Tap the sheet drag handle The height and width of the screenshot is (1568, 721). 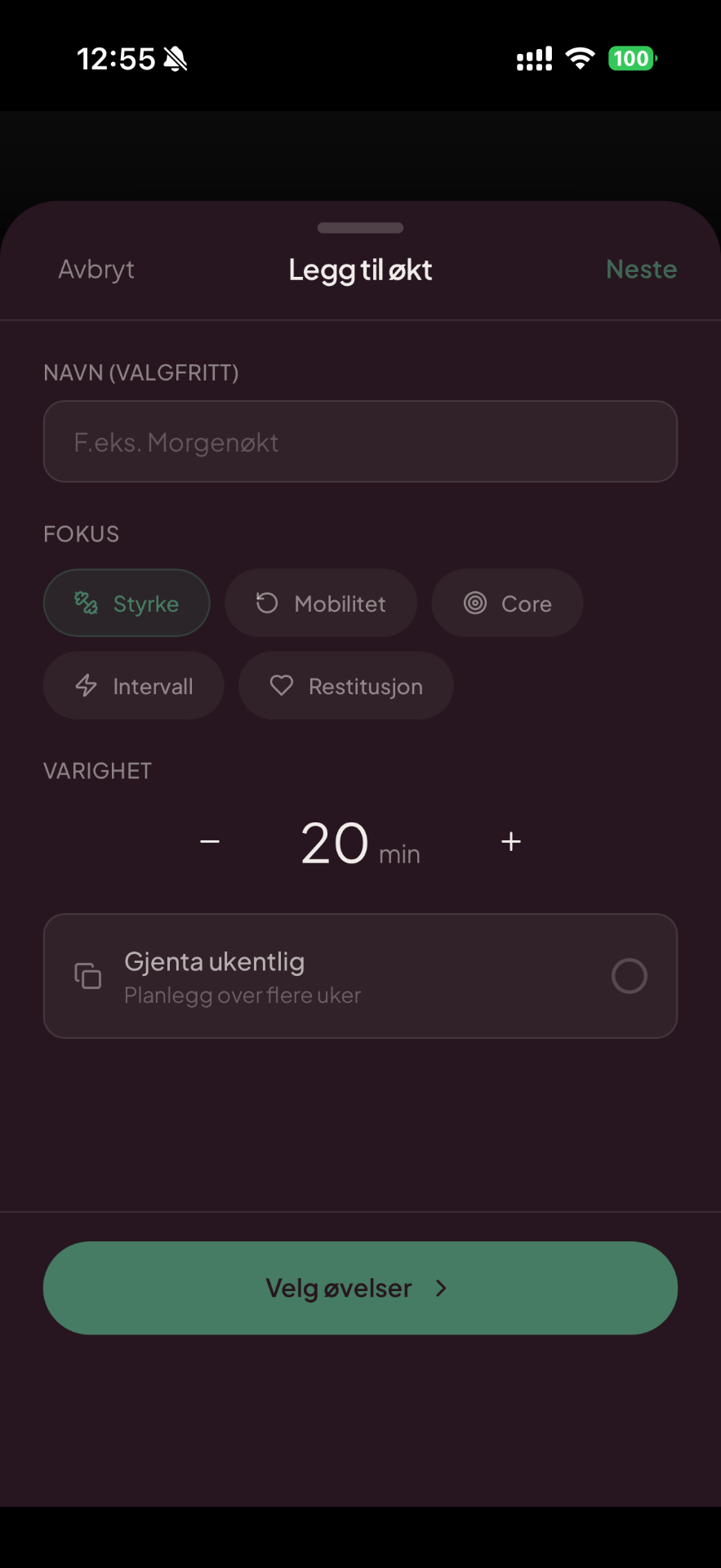tap(360, 228)
